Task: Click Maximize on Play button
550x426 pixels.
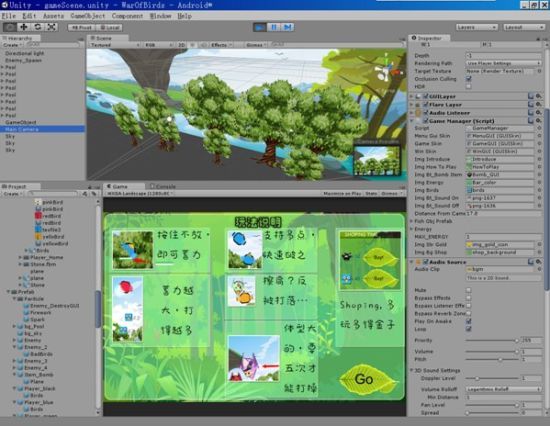Action: pos(342,193)
